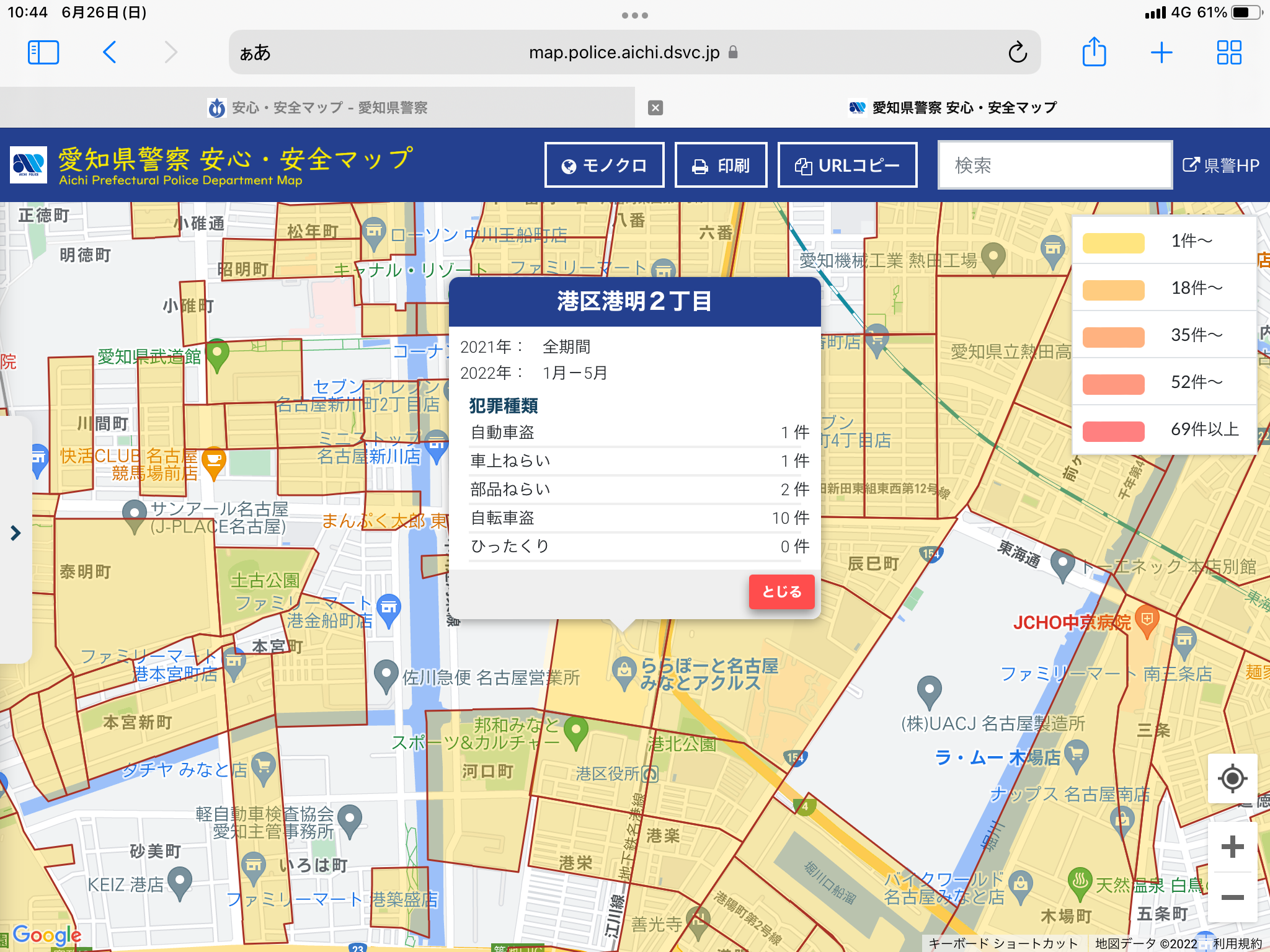Zoom out on the map
This screenshot has height=952, width=1270.
(x=1233, y=897)
